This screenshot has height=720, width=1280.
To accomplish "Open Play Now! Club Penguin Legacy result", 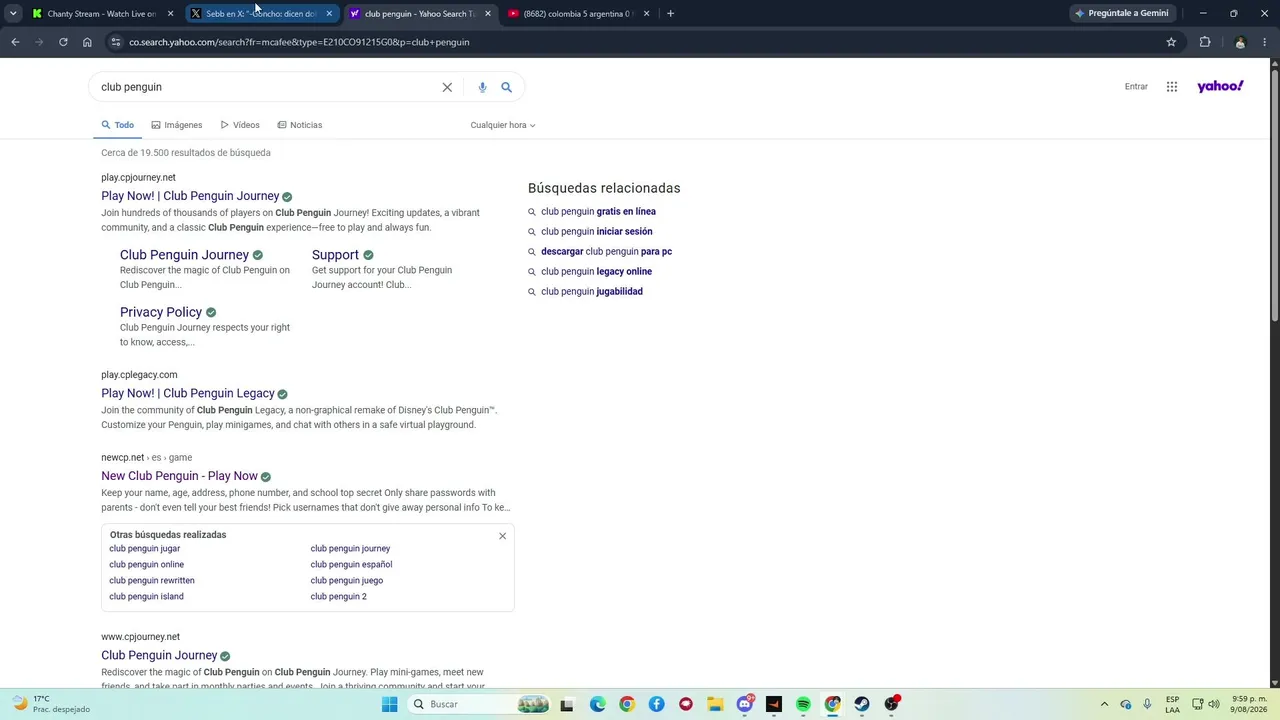I will 188,393.
